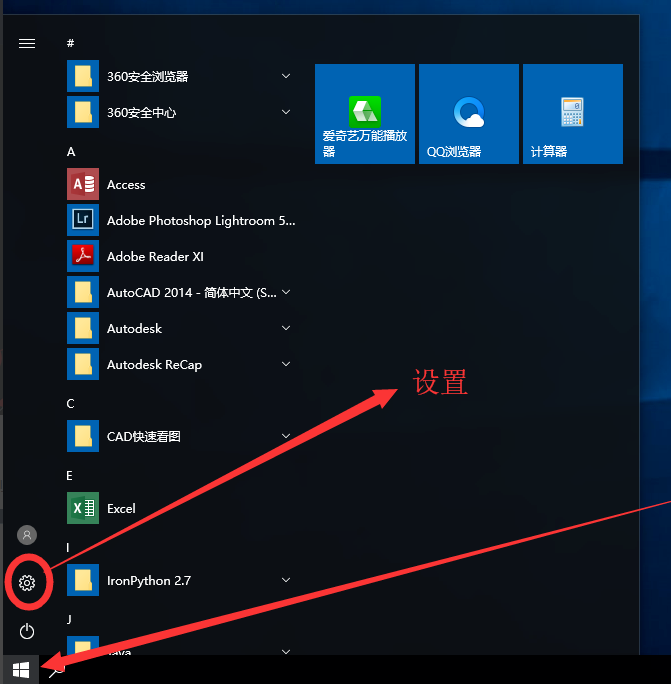Click the Autodesk folder icon
Image resolution: width=671 pixels, height=684 pixels.
point(83,328)
